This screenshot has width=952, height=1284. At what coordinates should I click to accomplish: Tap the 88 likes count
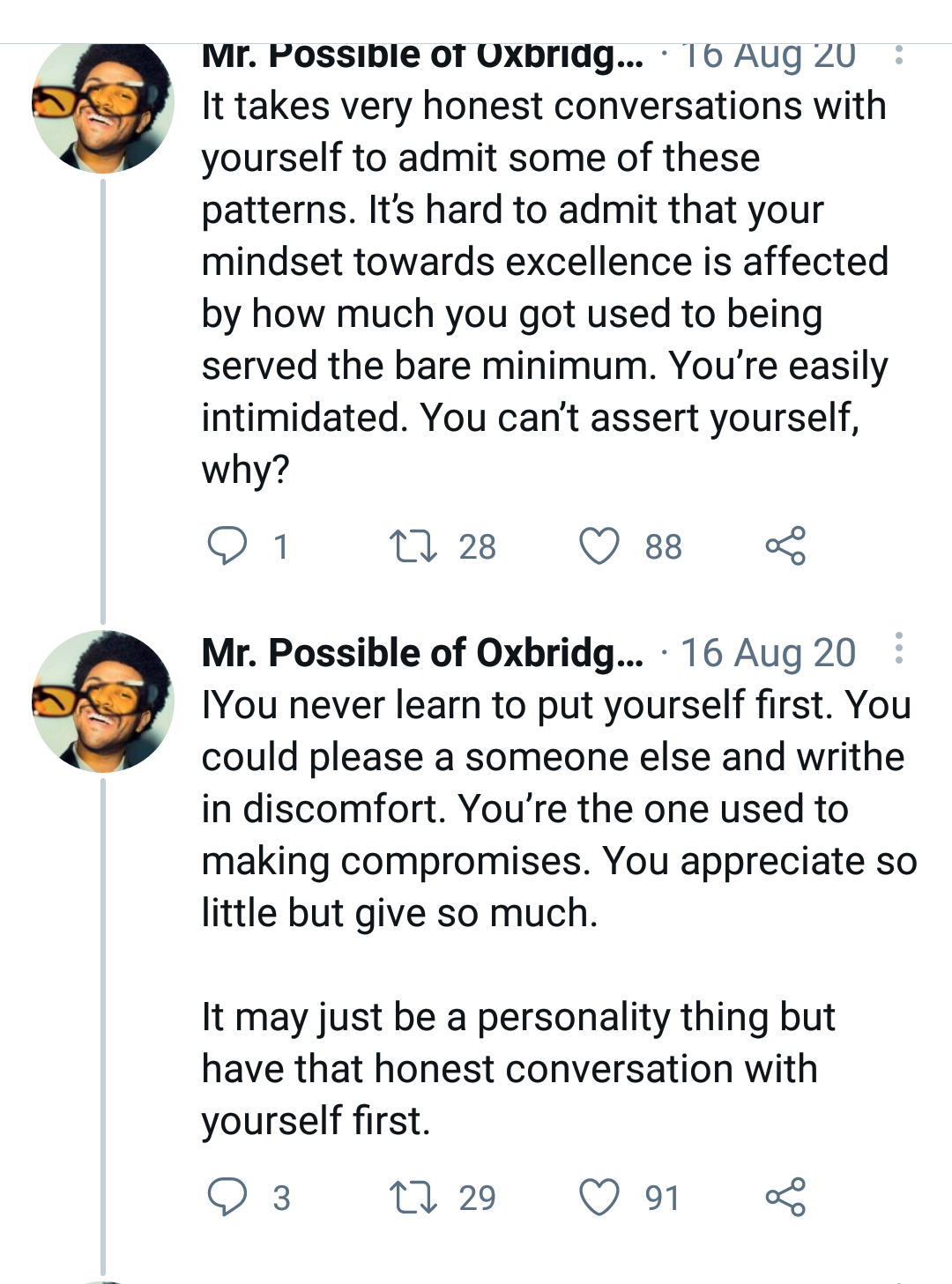point(664,547)
